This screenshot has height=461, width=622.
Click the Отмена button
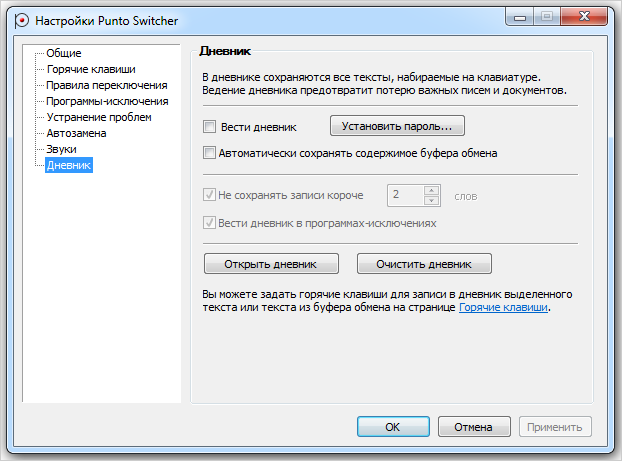click(x=474, y=427)
